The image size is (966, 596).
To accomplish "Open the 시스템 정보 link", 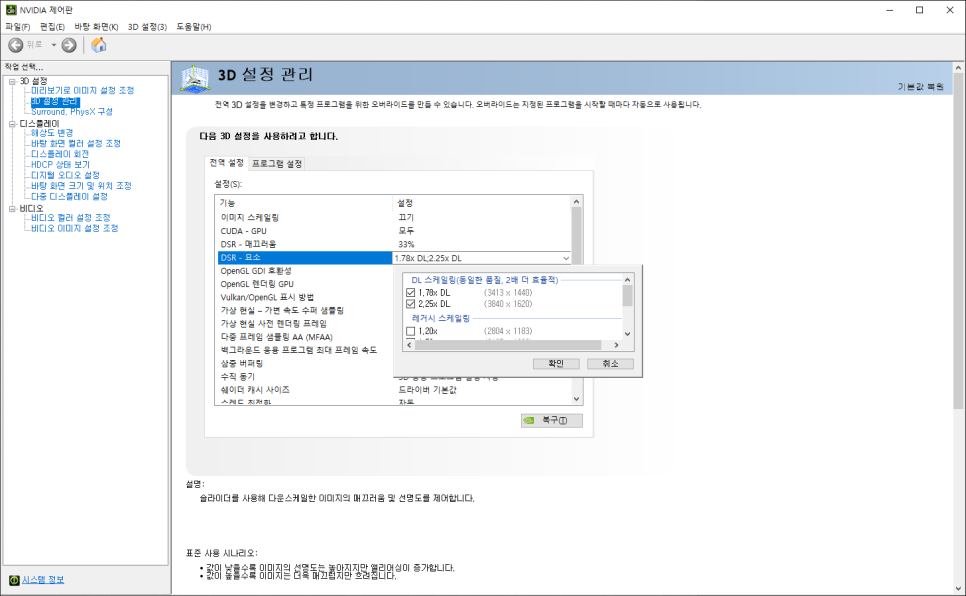I will 43,580.
